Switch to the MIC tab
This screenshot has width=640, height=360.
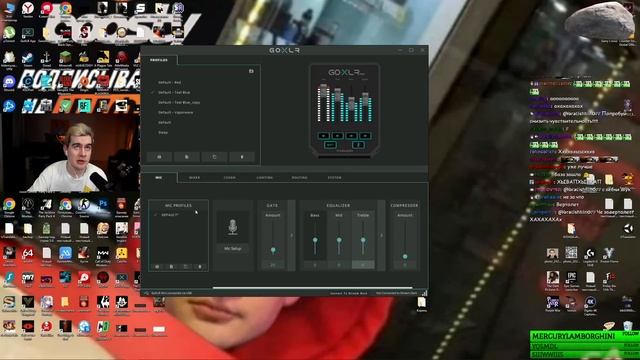point(159,178)
